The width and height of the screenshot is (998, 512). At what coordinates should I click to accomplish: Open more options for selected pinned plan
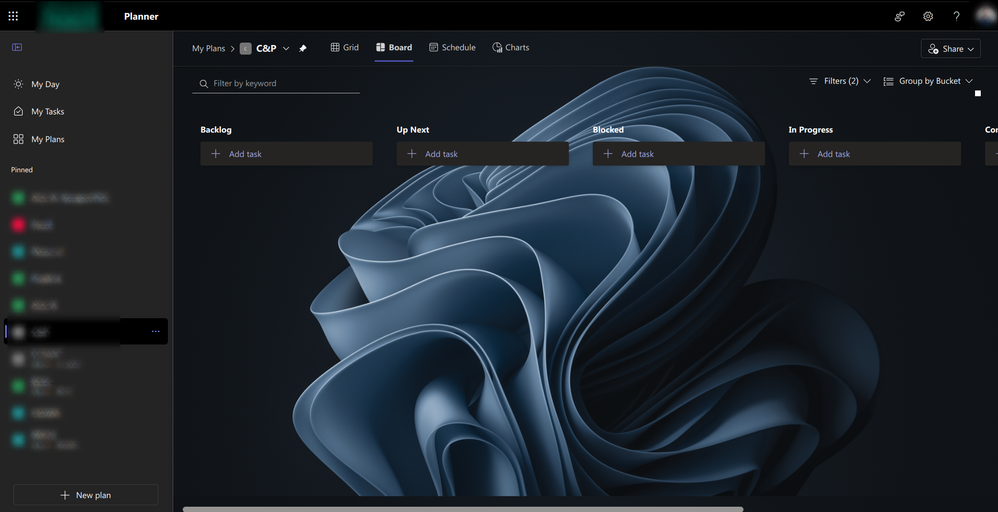click(155, 332)
